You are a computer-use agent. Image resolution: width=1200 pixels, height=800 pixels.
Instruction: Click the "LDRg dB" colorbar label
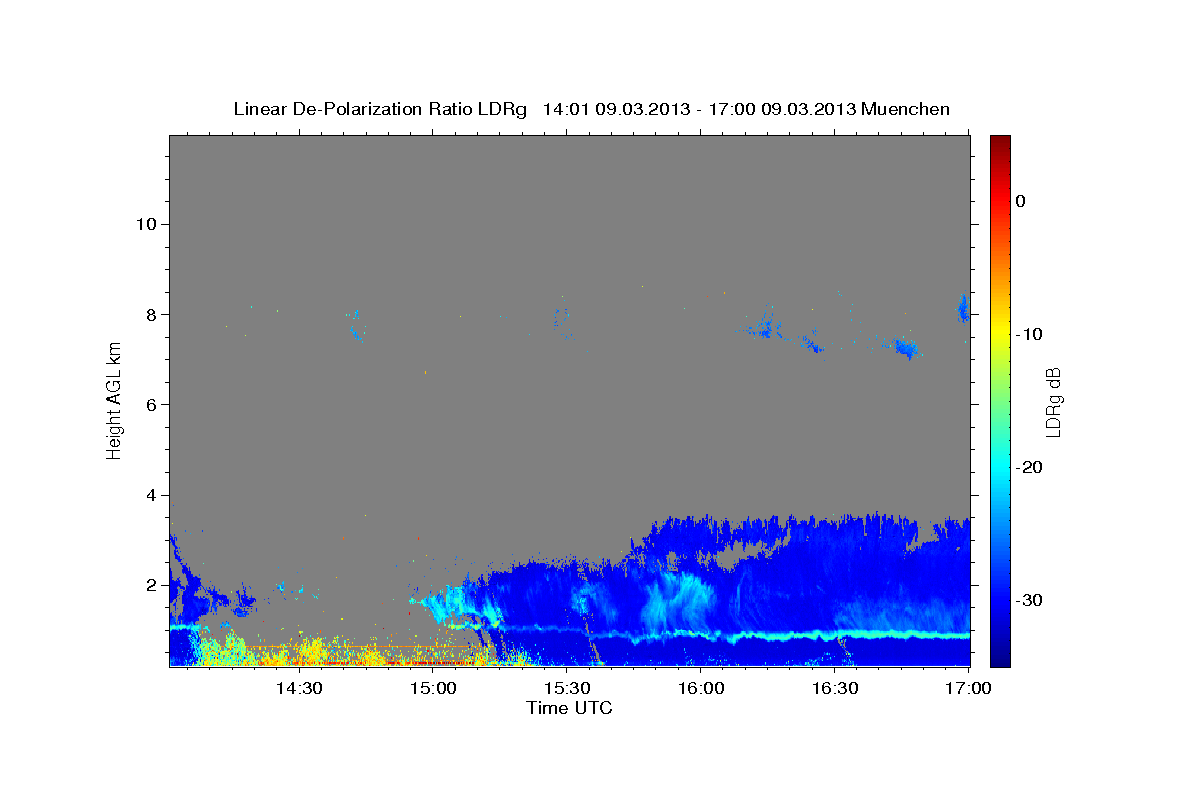point(1053,402)
